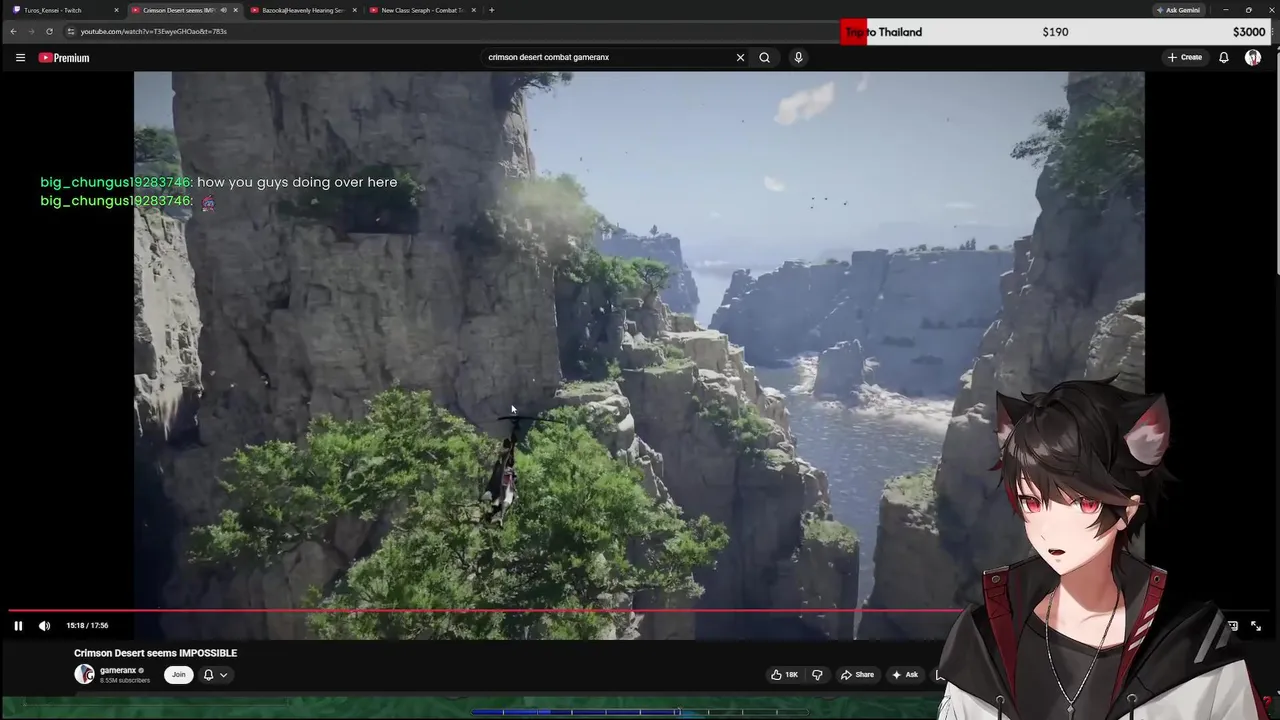
Task: Click the $190 raised amount
Action: (x=1055, y=32)
